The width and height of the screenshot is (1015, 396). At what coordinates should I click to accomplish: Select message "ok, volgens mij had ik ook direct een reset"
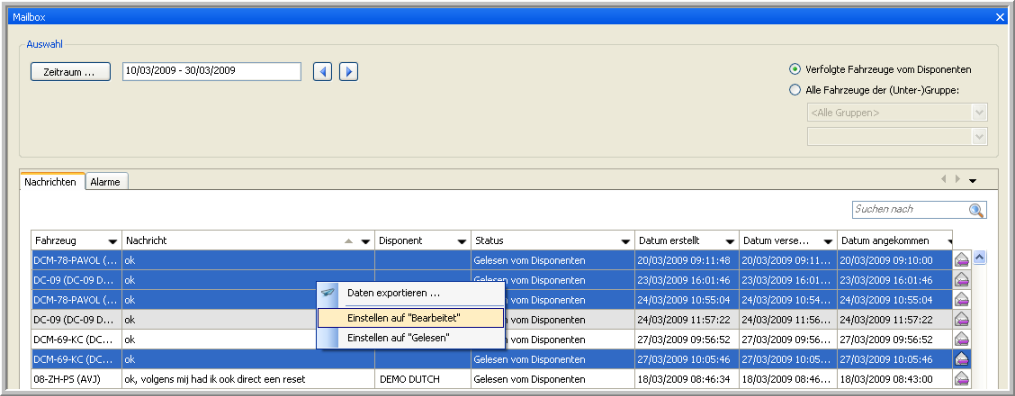click(x=248, y=379)
